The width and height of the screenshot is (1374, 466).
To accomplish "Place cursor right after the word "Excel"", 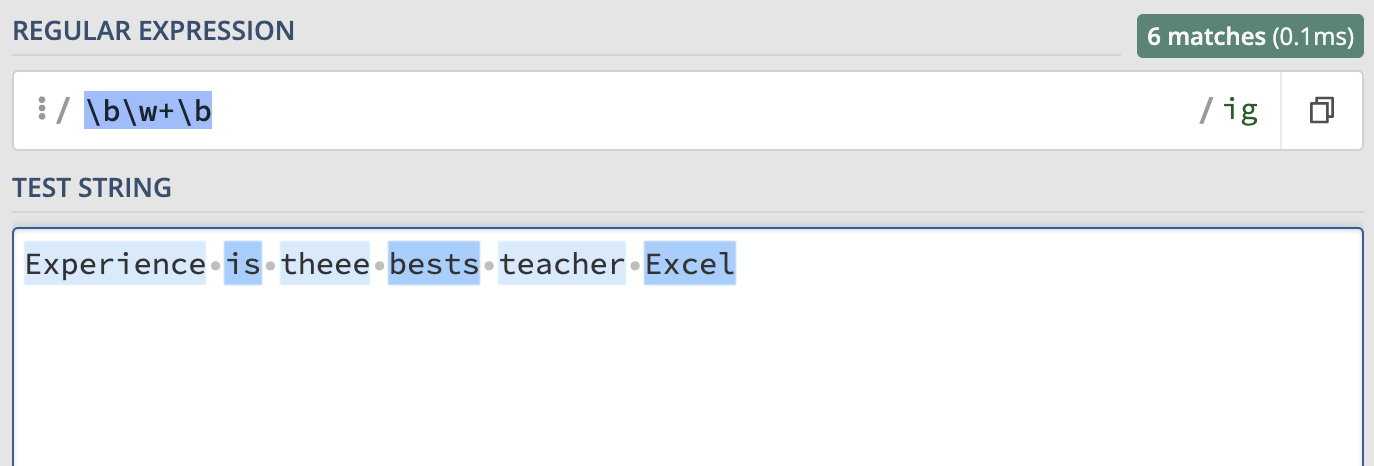I will click(738, 264).
